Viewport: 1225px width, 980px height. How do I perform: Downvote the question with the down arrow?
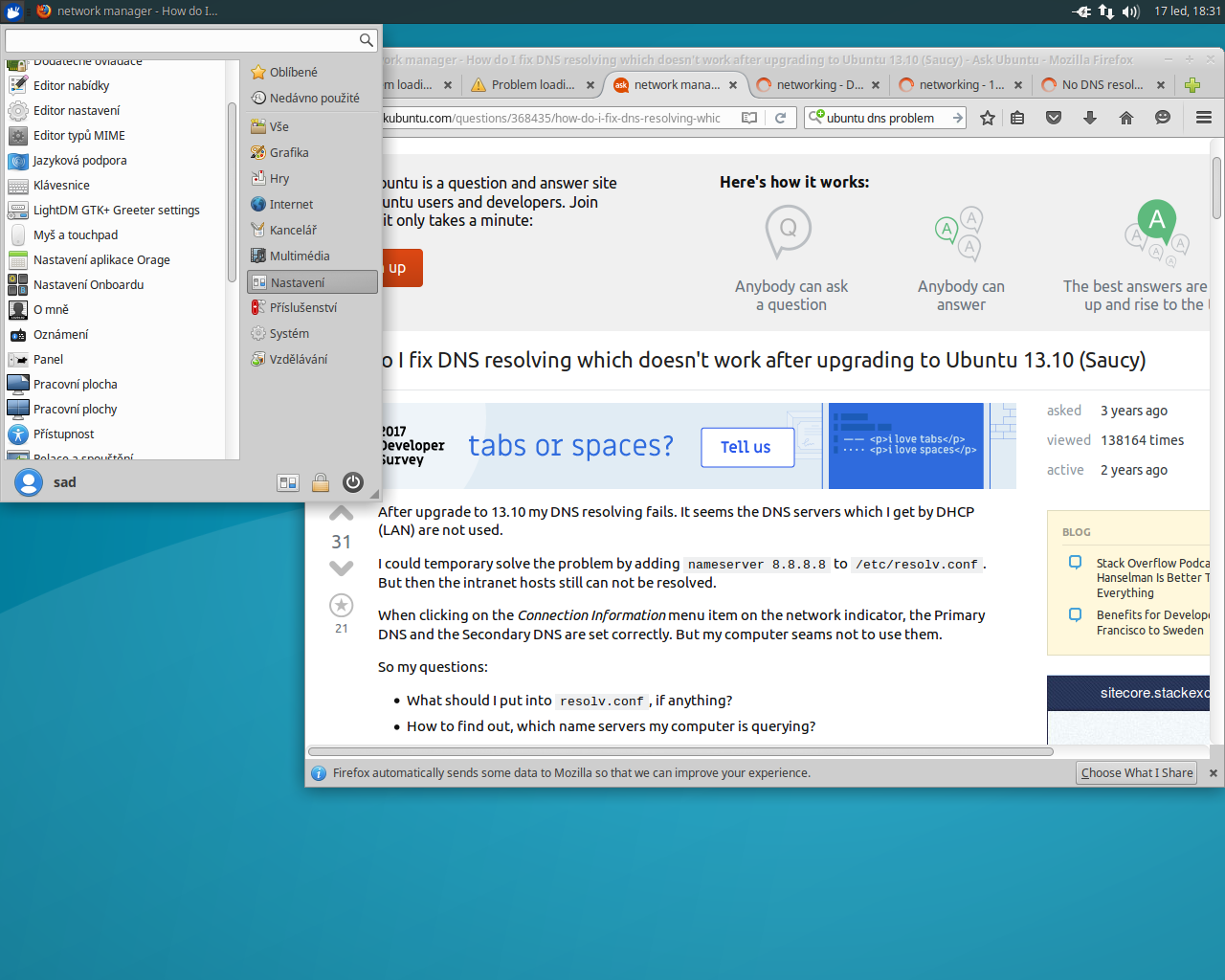click(342, 568)
